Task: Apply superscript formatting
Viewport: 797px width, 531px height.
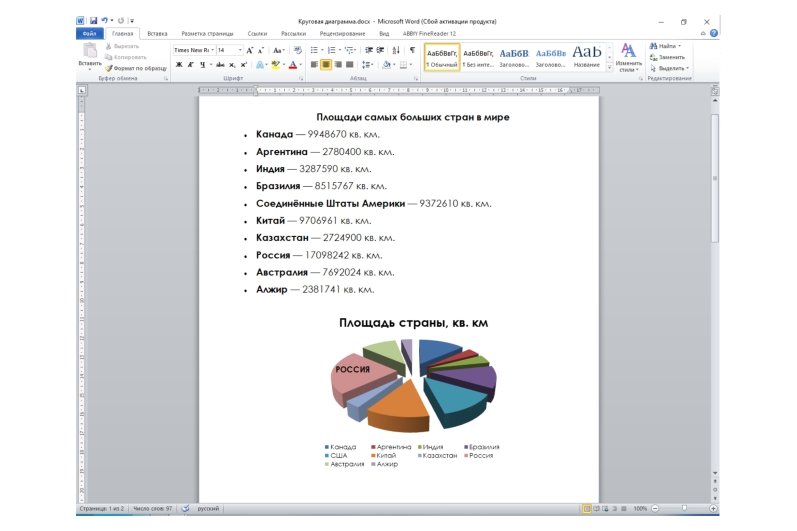Action: coord(243,65)
